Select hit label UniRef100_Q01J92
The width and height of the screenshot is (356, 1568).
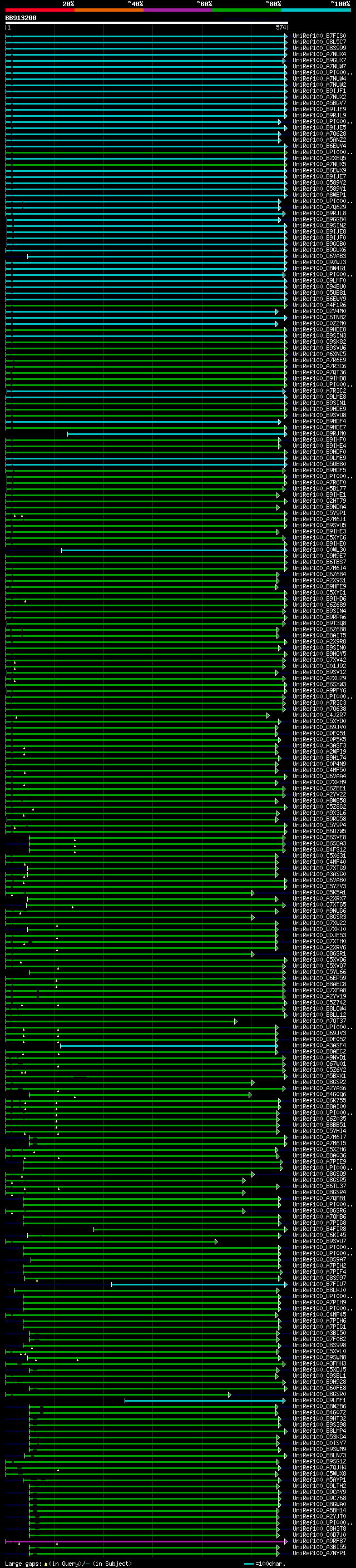(319, 666)
